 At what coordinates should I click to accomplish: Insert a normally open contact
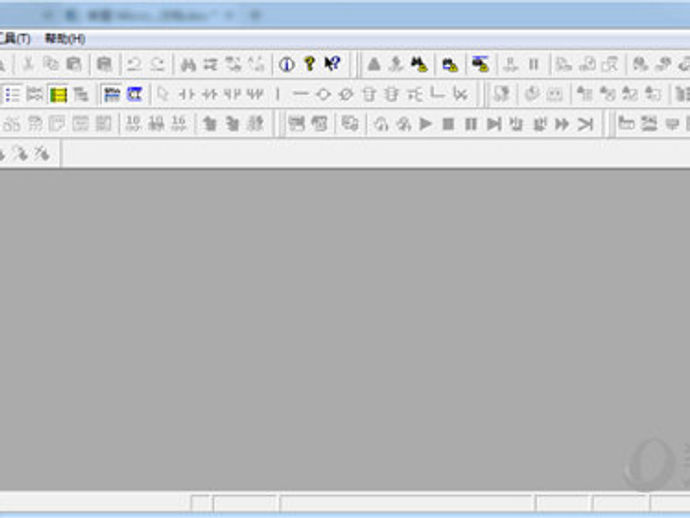coord(187,94)
